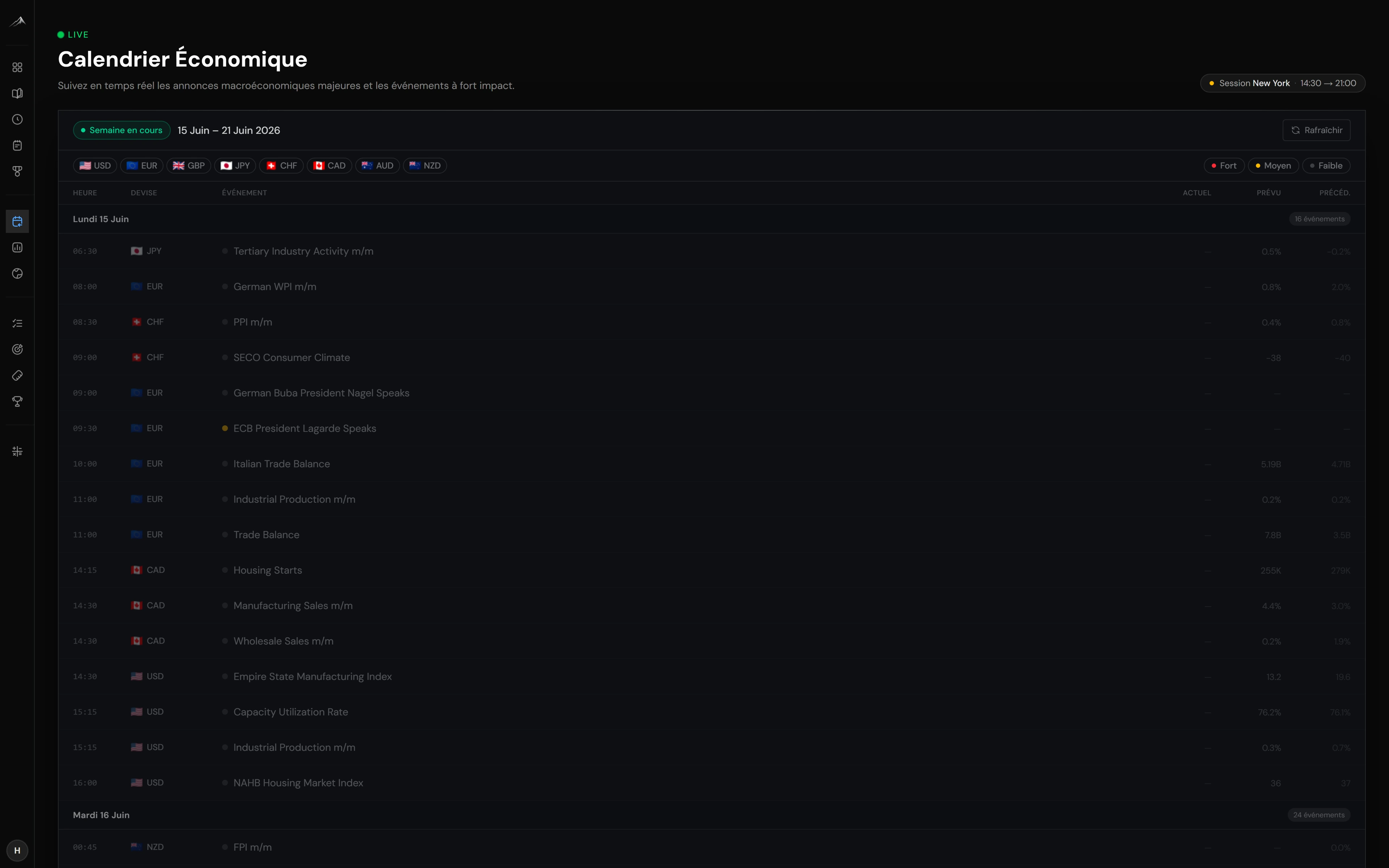The image size is (1389, 868).
Task: Select ECB President Lagarde Speaks event
Action: point(712,428)
